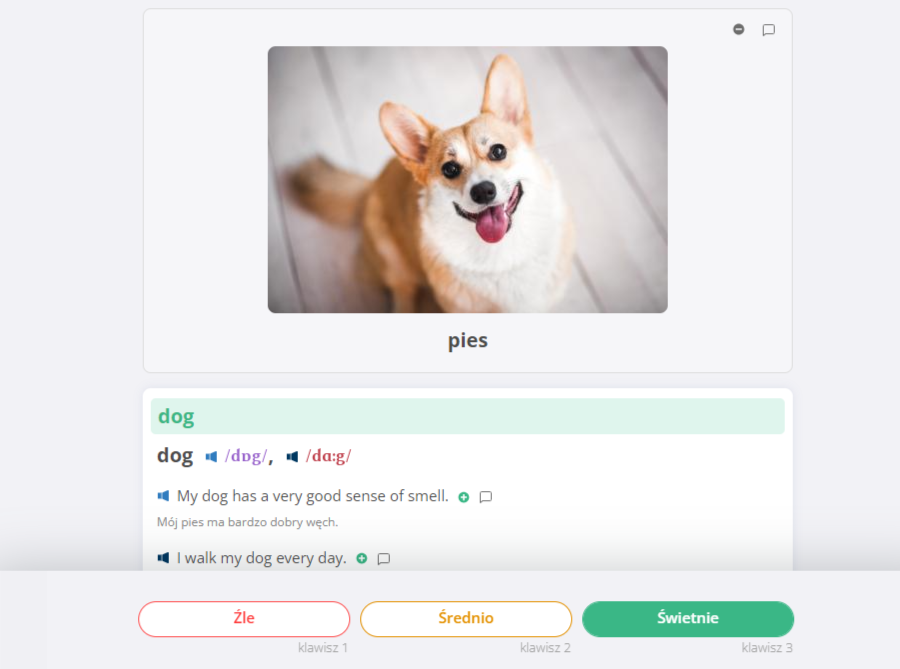
Task: Click the translation 'Mój pies ma bardzo dobry węch'
Action: (247, 522)
